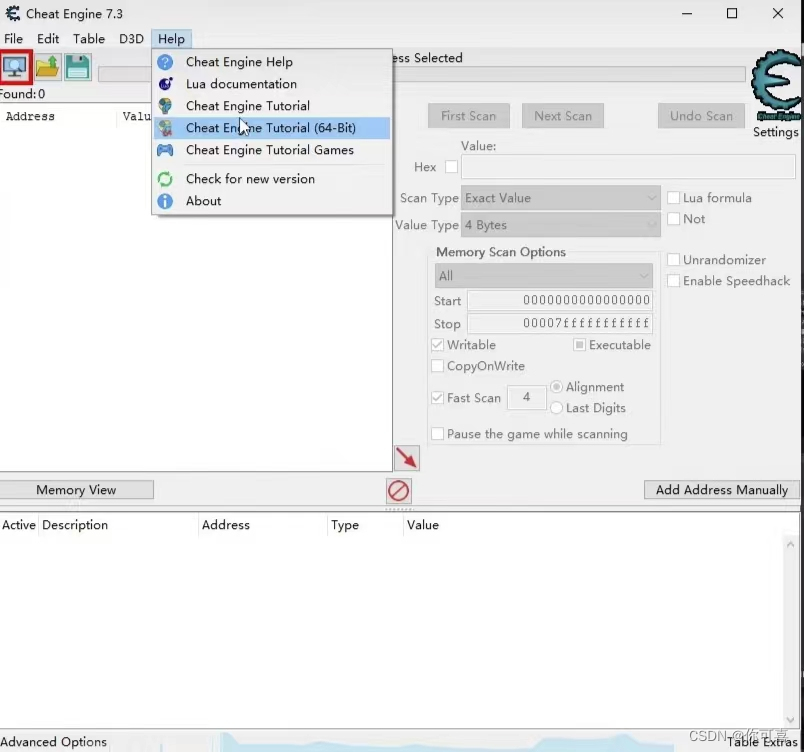Click the blue About info icon
The height and width of the screenshot is (752, 804).
click(x=165, y=201)
